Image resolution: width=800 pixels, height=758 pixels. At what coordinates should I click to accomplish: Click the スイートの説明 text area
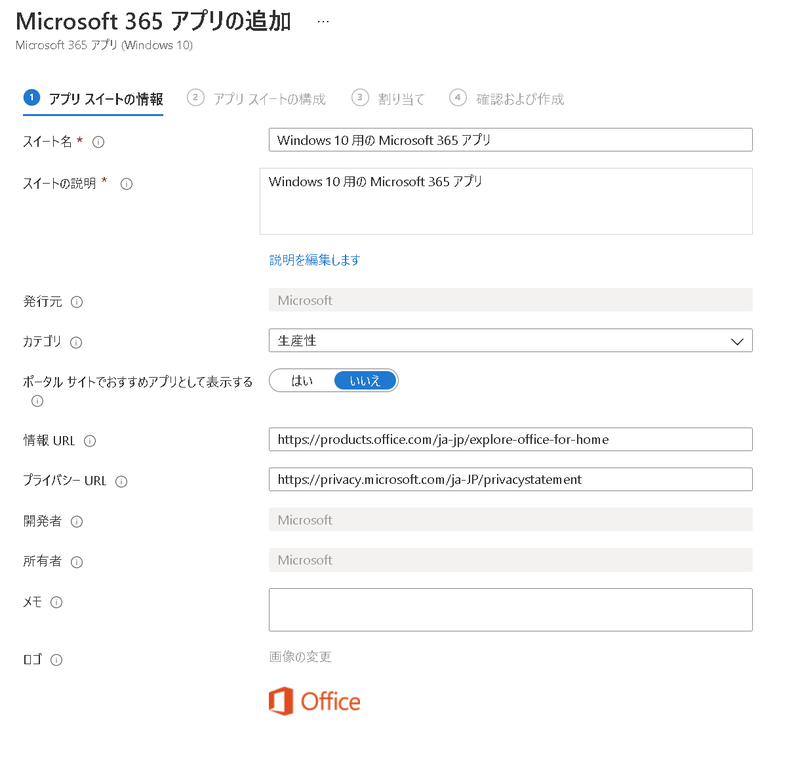coord(506,201)
